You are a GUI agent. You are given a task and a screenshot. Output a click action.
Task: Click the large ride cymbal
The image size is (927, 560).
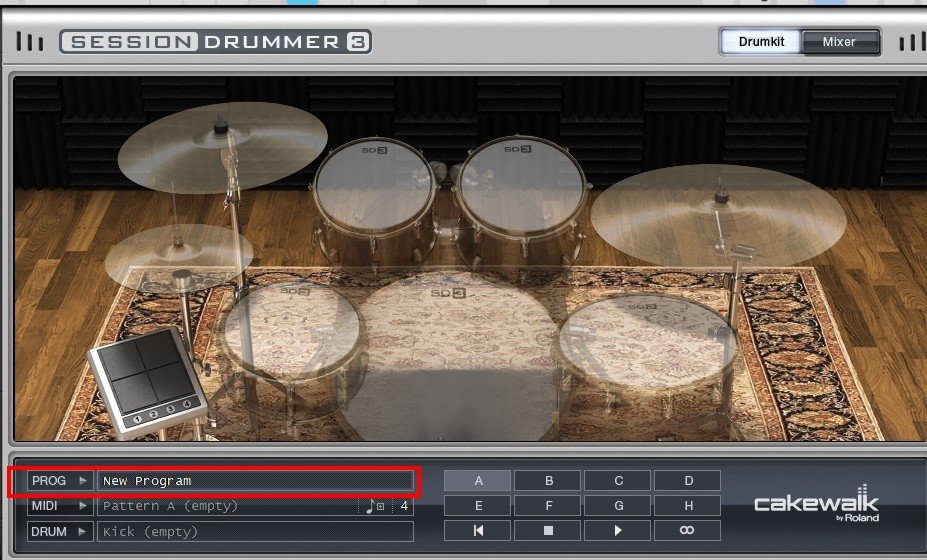[x=717, y=214]
